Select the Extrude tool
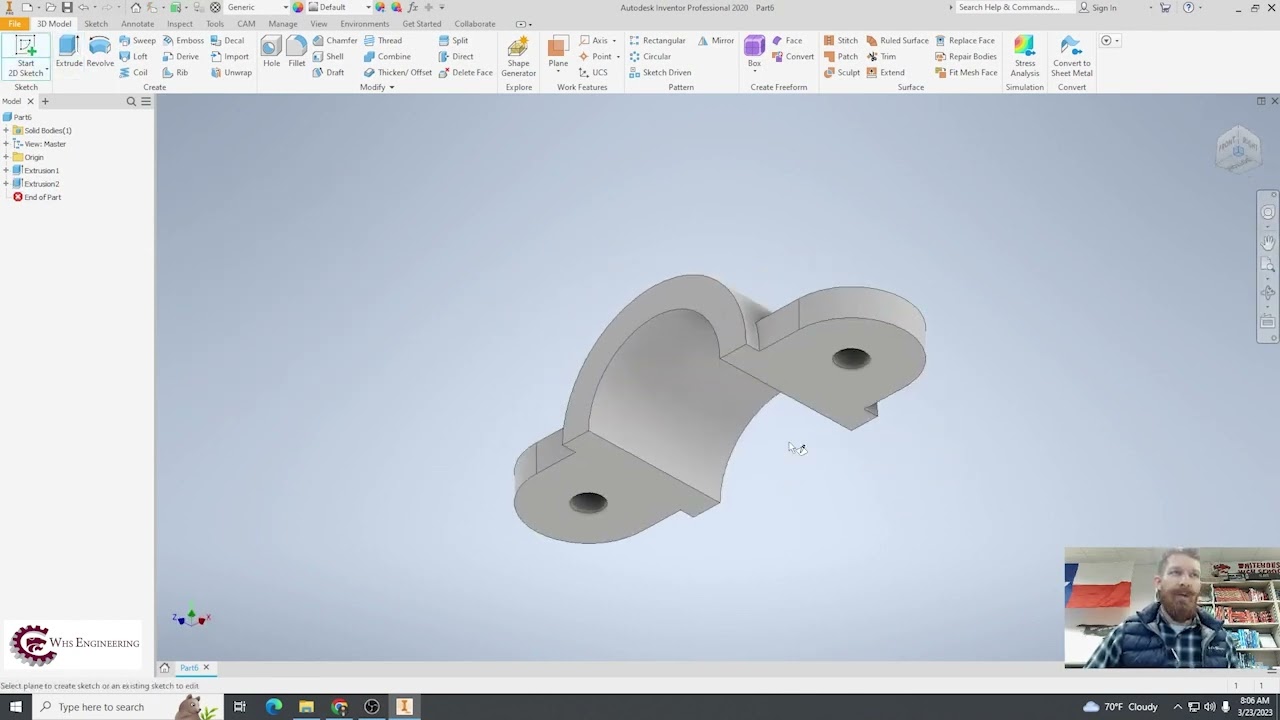This screenshot has height=720, width=1280. pos(69,52)
